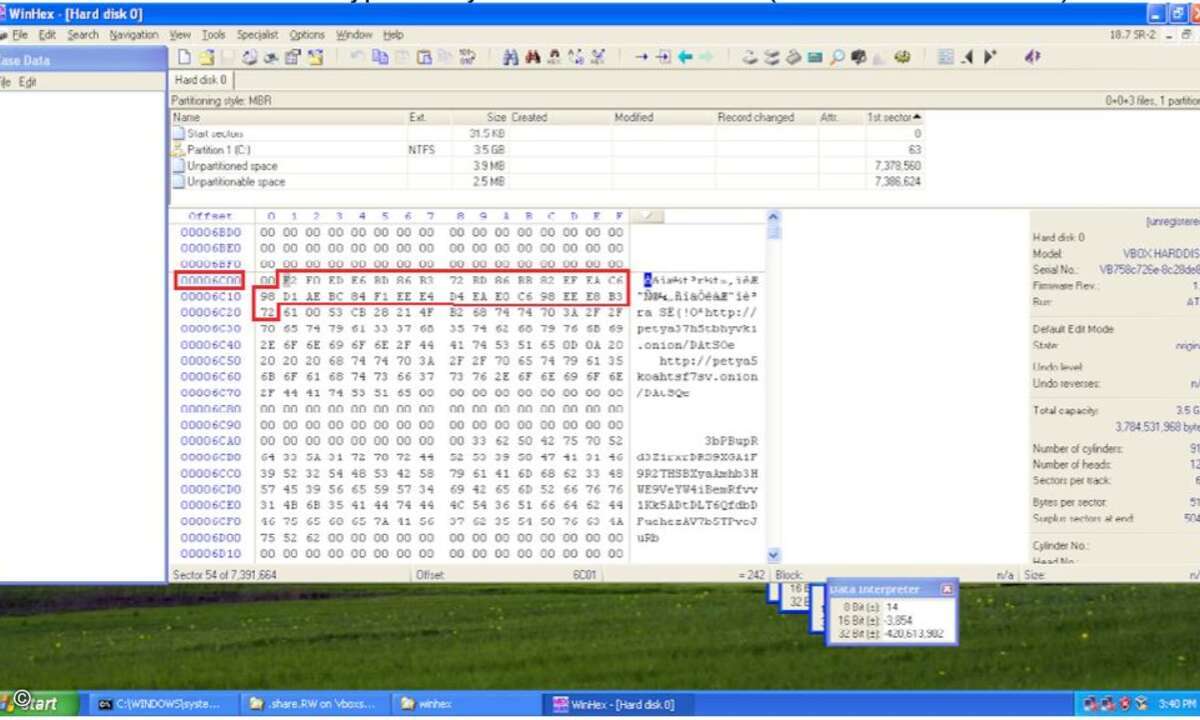The width and height of the screenshot is (1200, 720).
Task: Click the Print toolbar icon
Action: (x=249, y=57)
